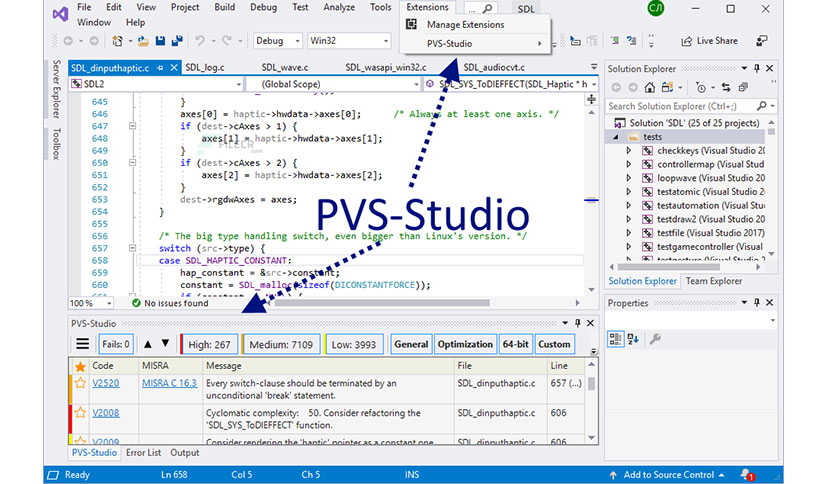This screenshot has height=484, width=836.
Task: Open the MISRA C 16.3 link
Action: click(x=169, y=383)
